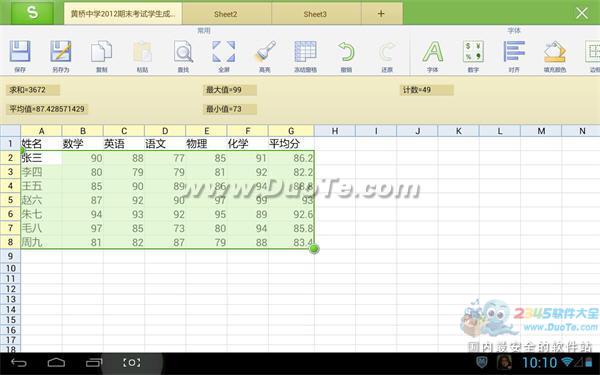This screenshot has height=375, width=600.
Task: Click the green selection handle at bottom-right
Action: [x=314, y=249]
